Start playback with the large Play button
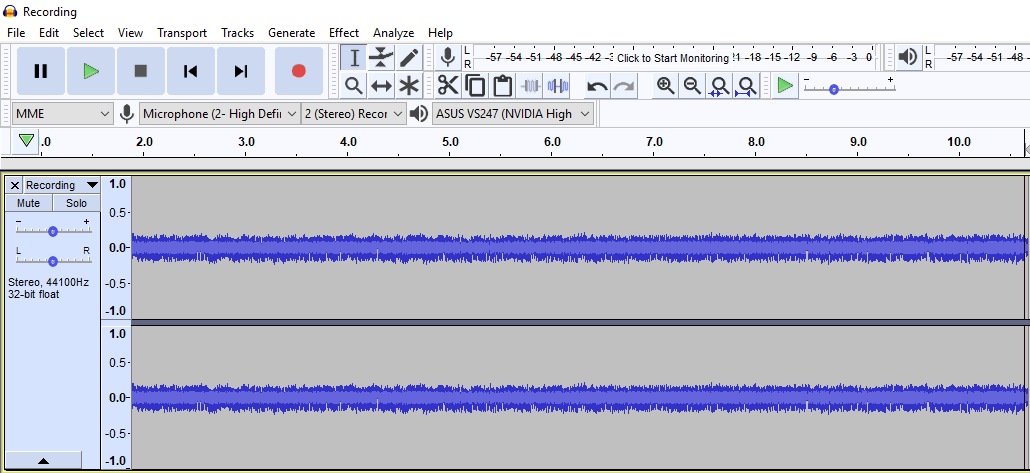The height and width of the screenshot is (473, 1030). point(91,71)
